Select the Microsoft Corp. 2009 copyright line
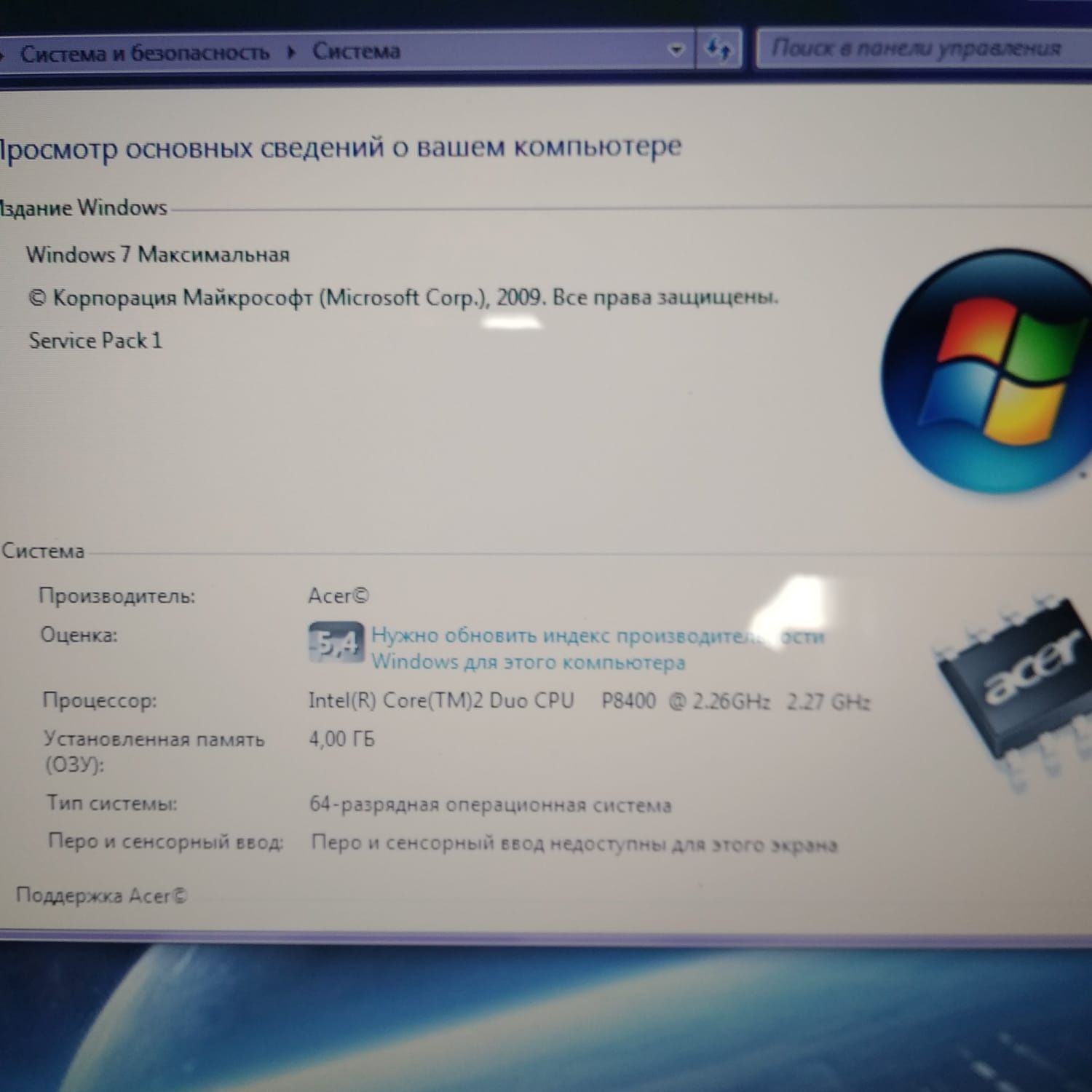Screen dimensions: 1092x1092 403,298
